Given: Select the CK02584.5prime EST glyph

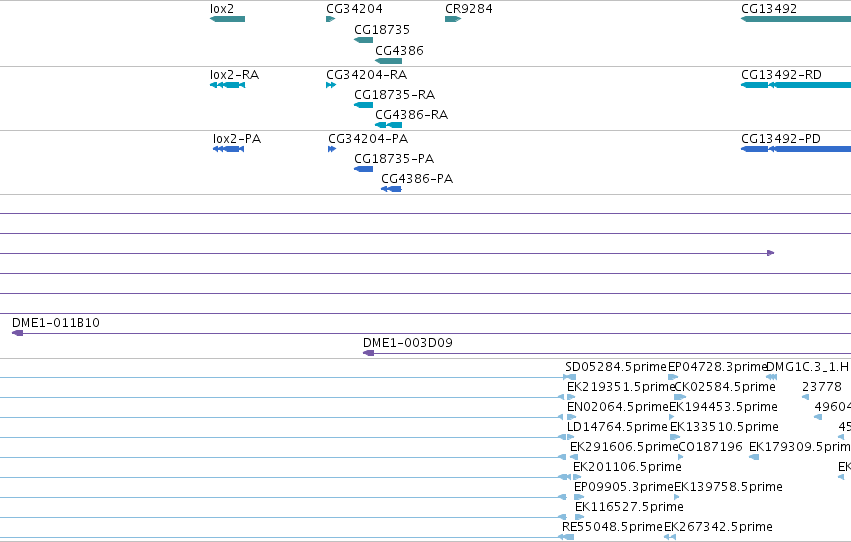Looking at the screenshot, I should pos(679,397).
